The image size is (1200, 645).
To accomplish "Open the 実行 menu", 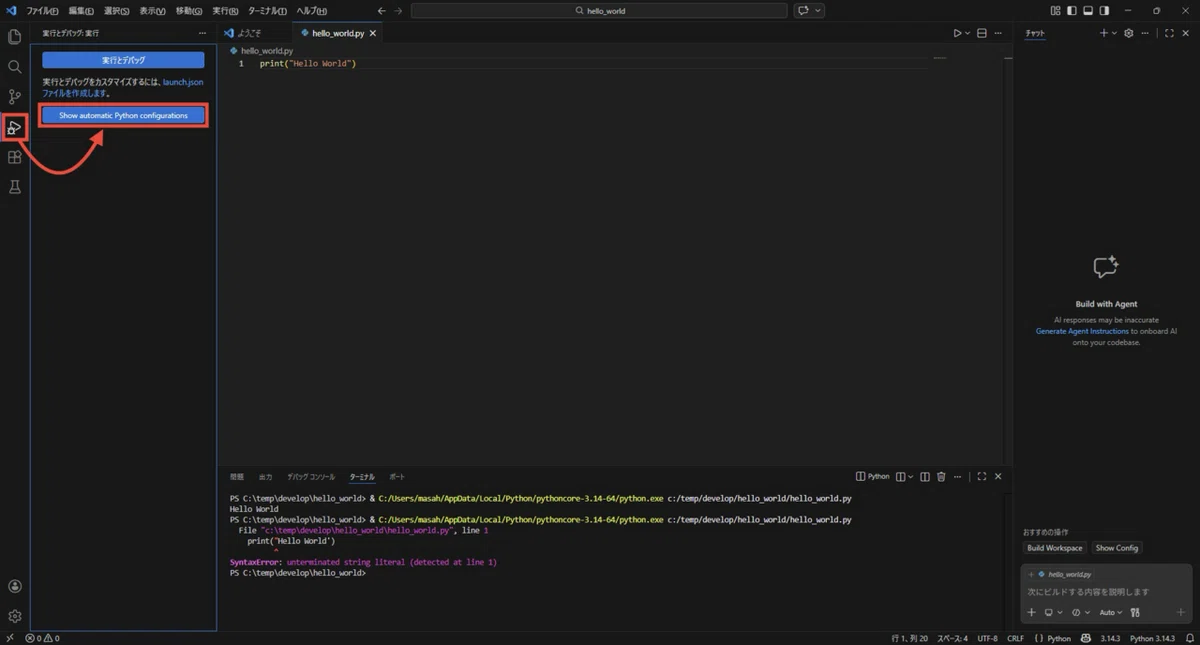I will (226, 10).
